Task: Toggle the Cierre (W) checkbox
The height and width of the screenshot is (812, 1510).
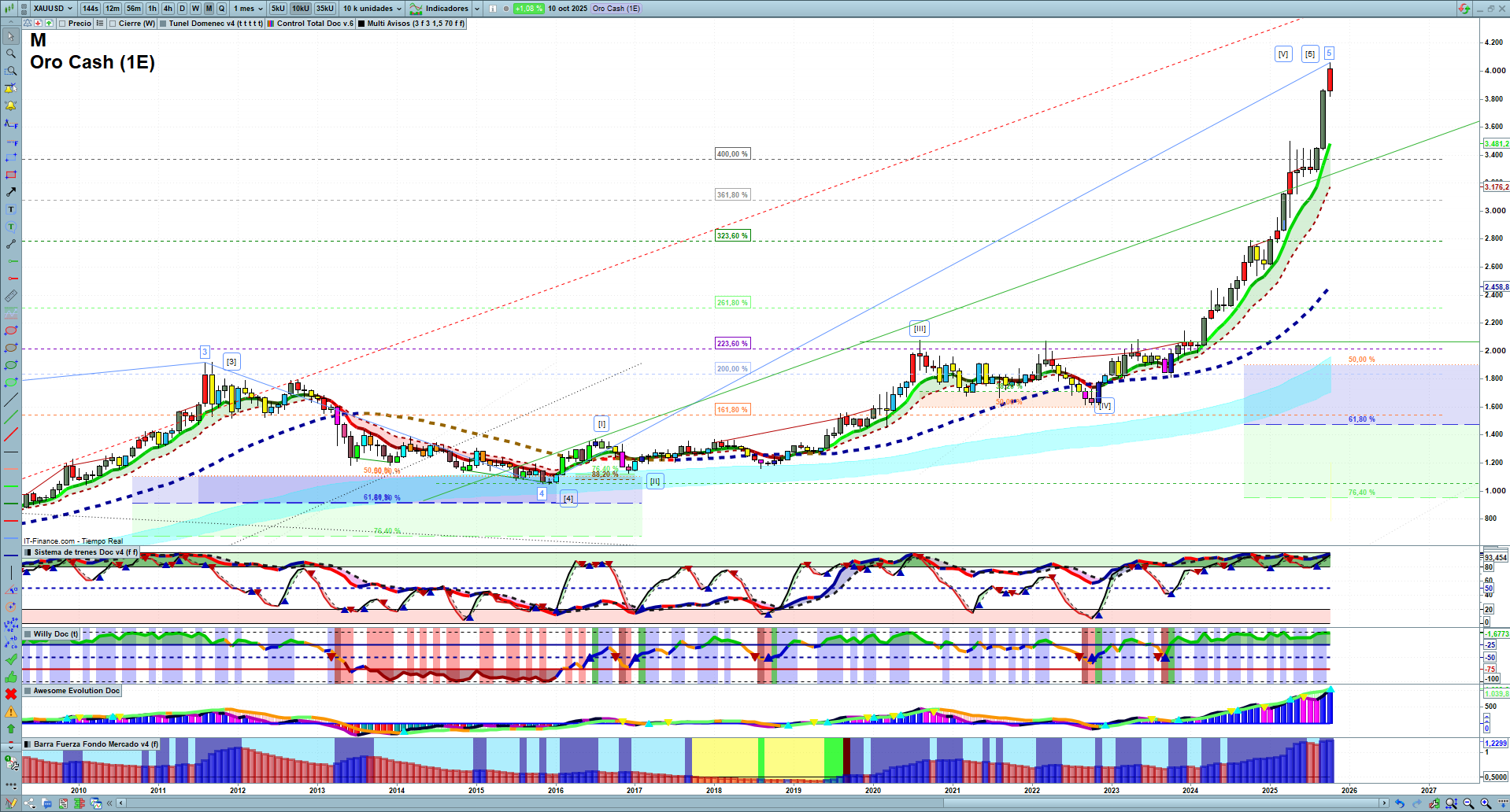Action: pos(113,24)
